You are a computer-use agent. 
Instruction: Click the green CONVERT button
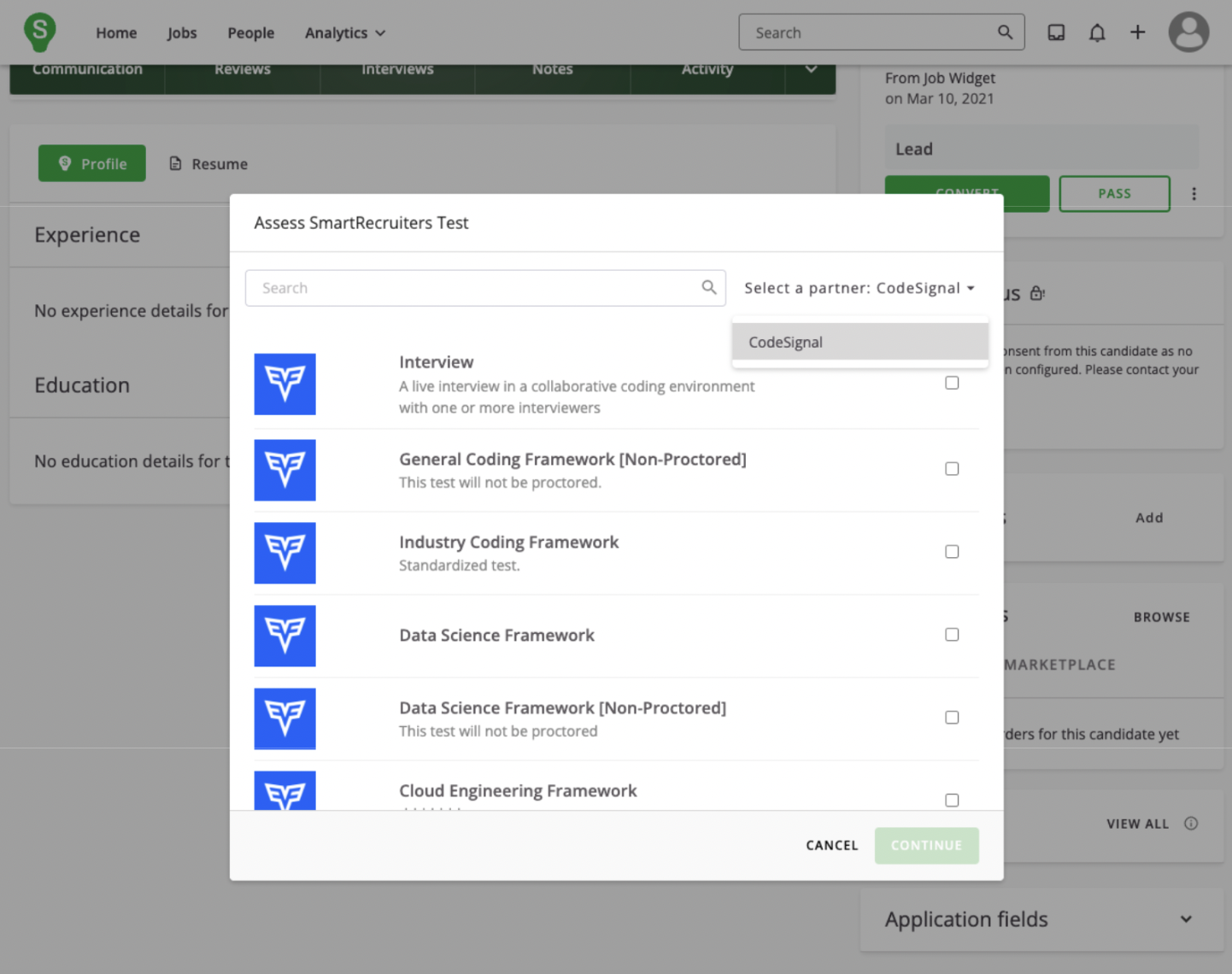coord(967,194)
